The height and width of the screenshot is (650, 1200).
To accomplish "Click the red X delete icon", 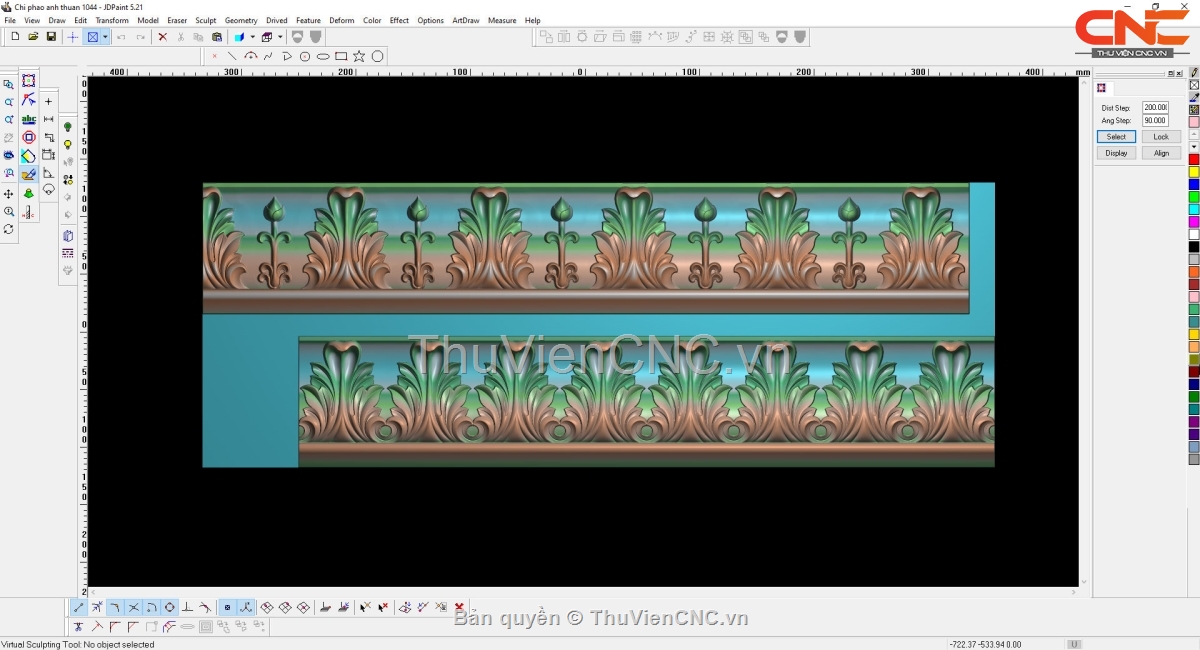I will click(x=163, y=37).
